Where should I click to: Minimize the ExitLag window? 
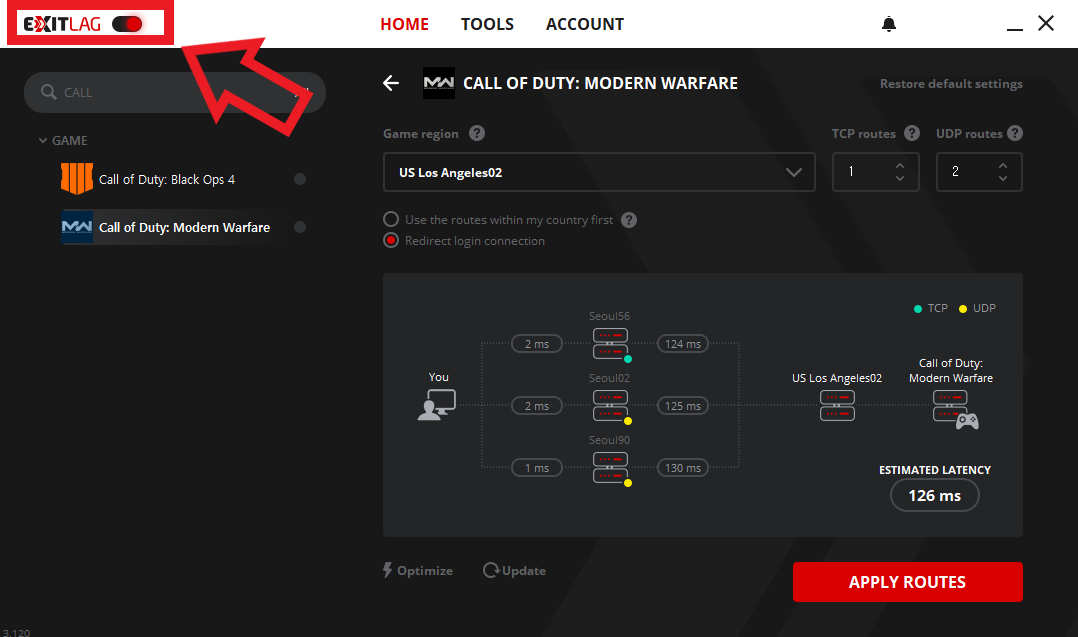(x=1015, y=29)
